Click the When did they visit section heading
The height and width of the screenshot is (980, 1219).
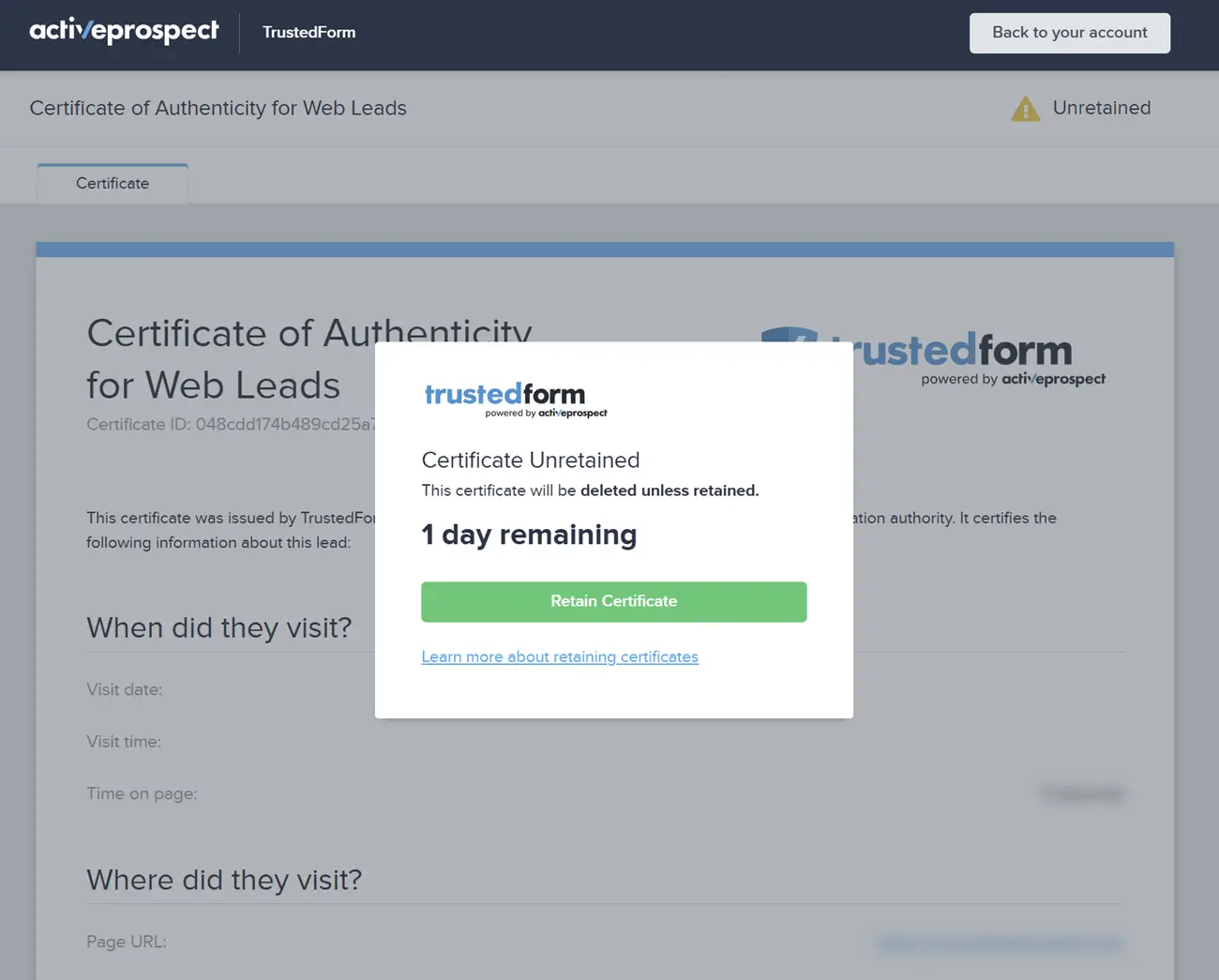(218, 627)
